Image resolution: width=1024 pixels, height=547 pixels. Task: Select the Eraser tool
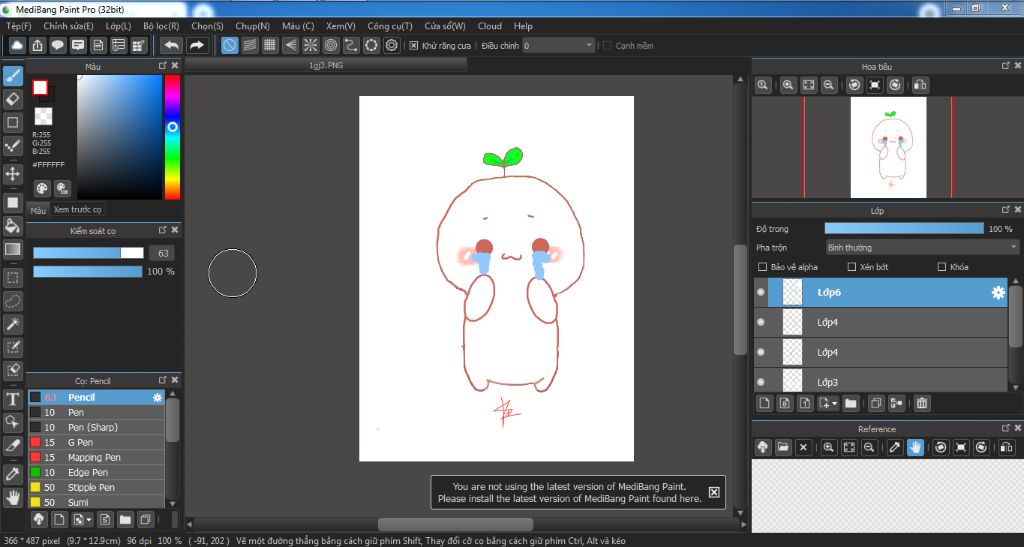tap(12, 99)
